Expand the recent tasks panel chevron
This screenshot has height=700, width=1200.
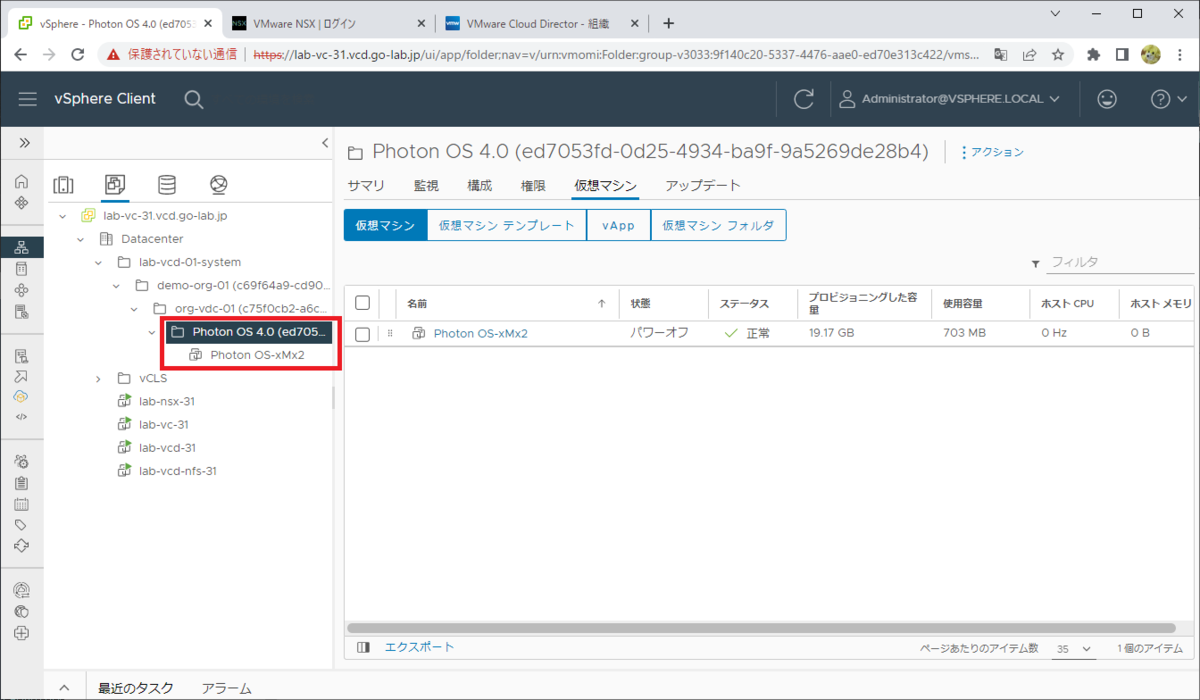tap(64, 688)
